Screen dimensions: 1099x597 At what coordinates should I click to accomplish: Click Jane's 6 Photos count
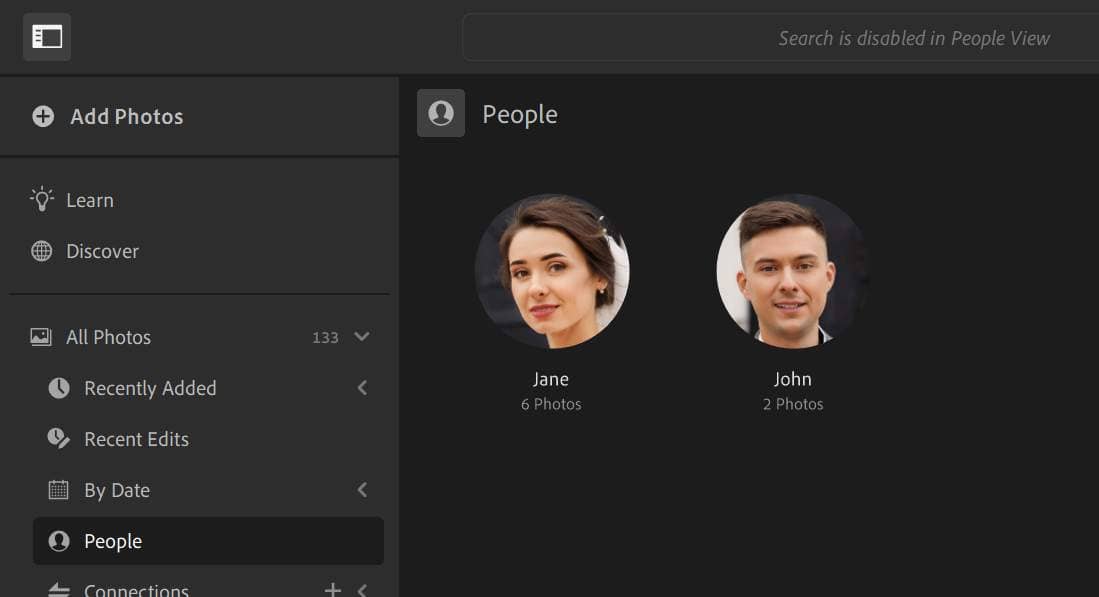[x=551, y=404]
